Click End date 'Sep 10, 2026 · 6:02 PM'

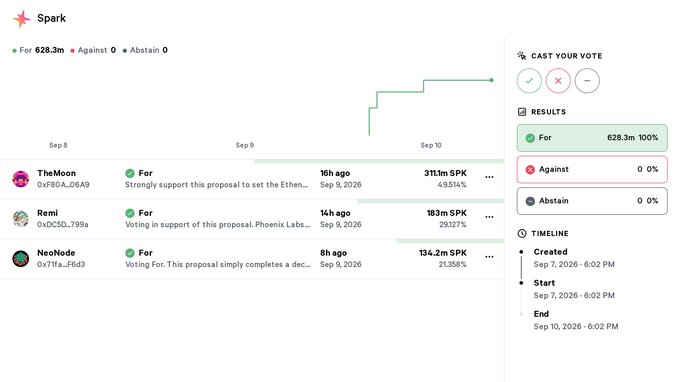[x=576, y=326]
